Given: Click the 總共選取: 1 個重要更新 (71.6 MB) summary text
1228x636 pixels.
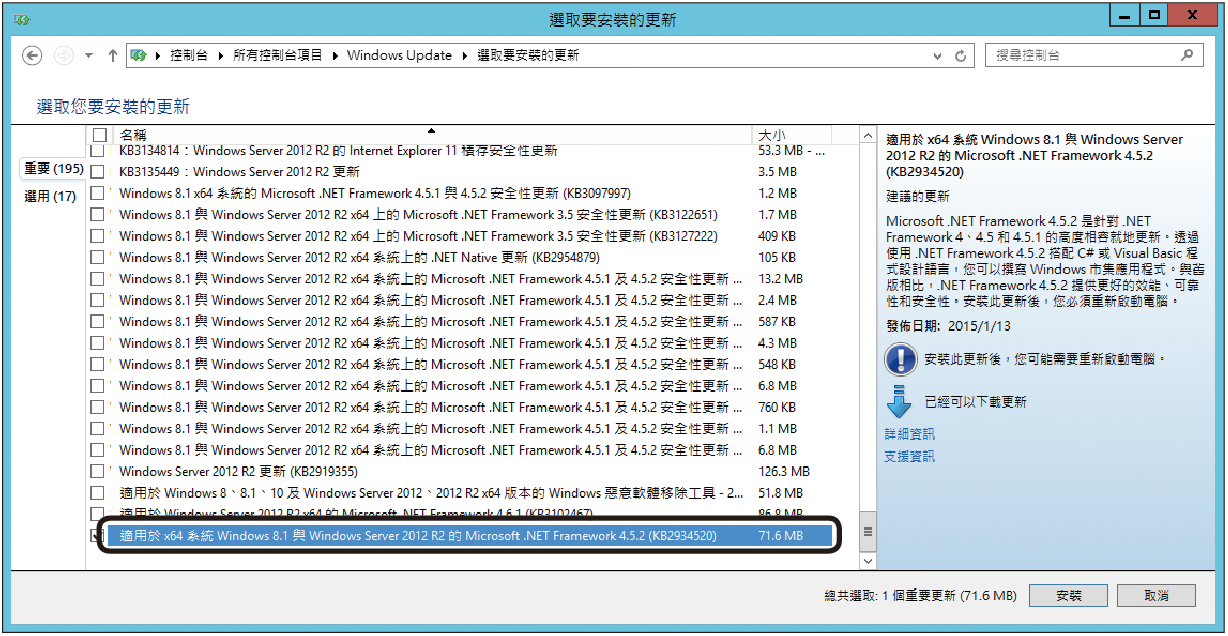Looking at the screenshot, I should coord(920,596).
